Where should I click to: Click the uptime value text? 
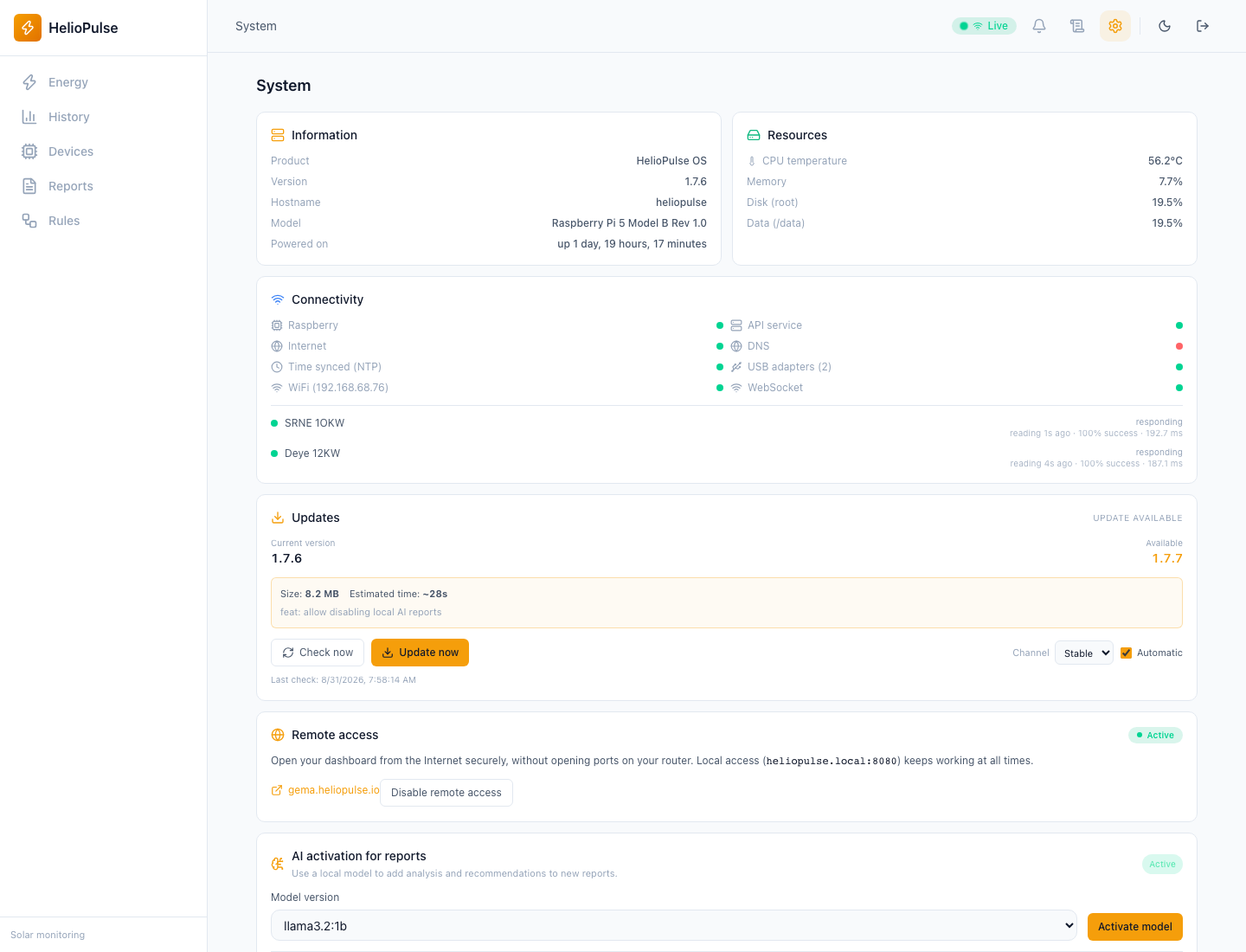coord(632,244)
